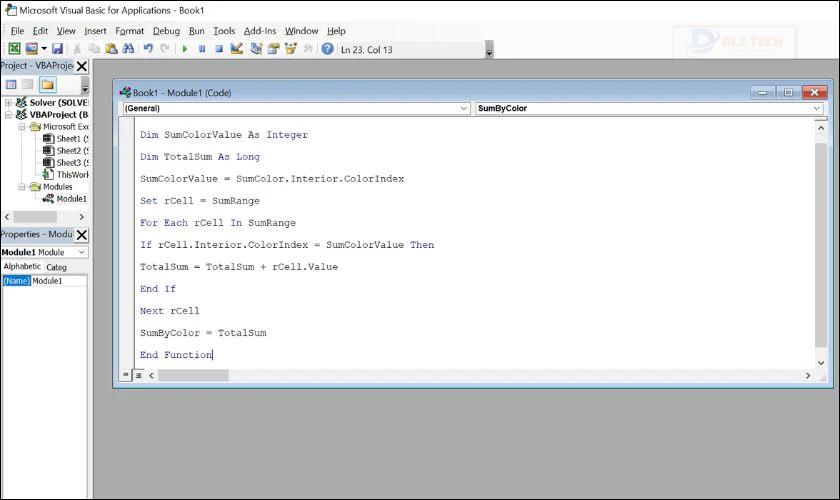The height and width of the screenshot is (500, 840).
Task: Run the macro with green play icon
Action: pyautogui.click(x=185, y=49)
